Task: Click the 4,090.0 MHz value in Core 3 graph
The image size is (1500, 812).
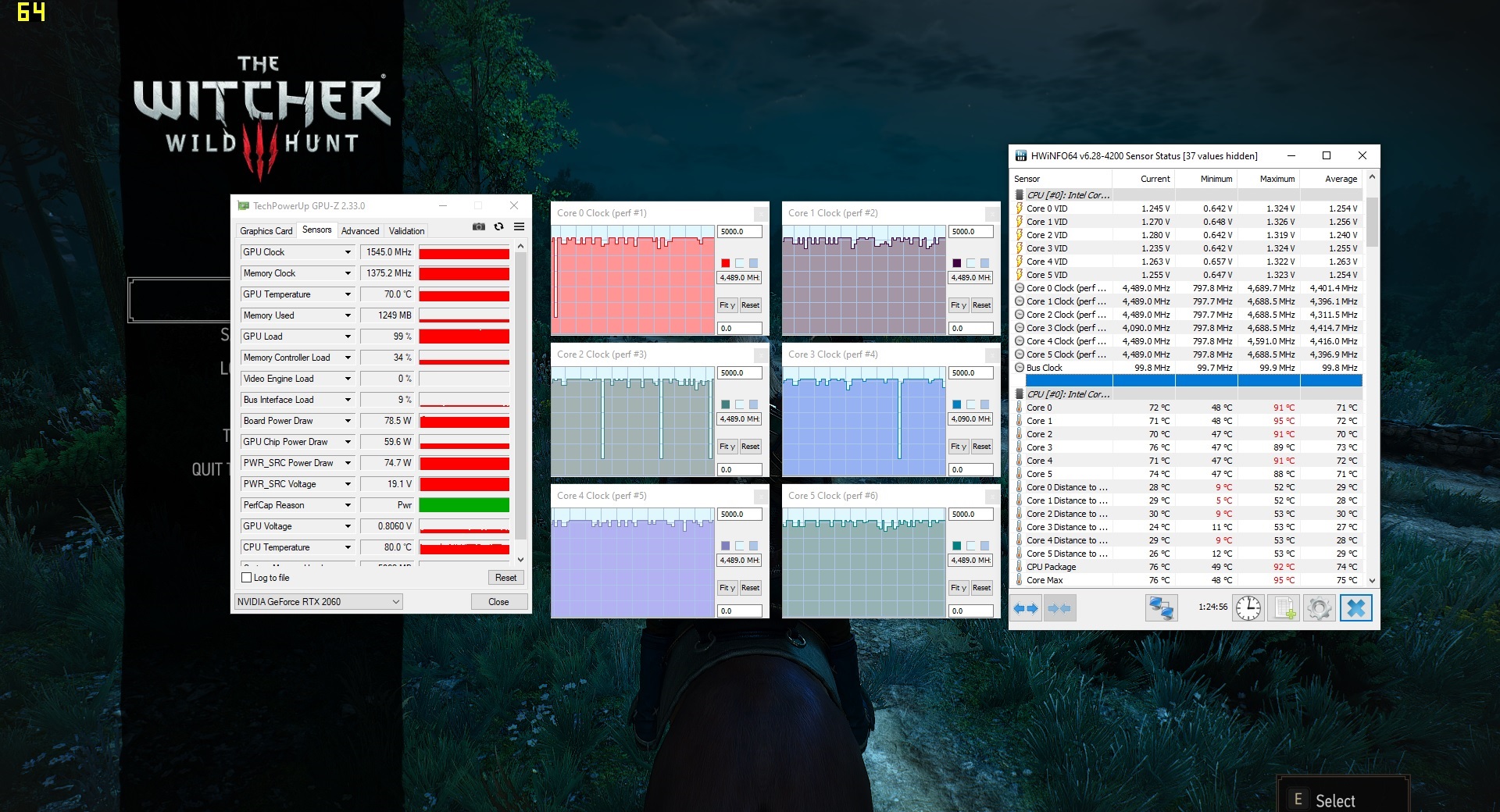Action: (x=970, y=419)
